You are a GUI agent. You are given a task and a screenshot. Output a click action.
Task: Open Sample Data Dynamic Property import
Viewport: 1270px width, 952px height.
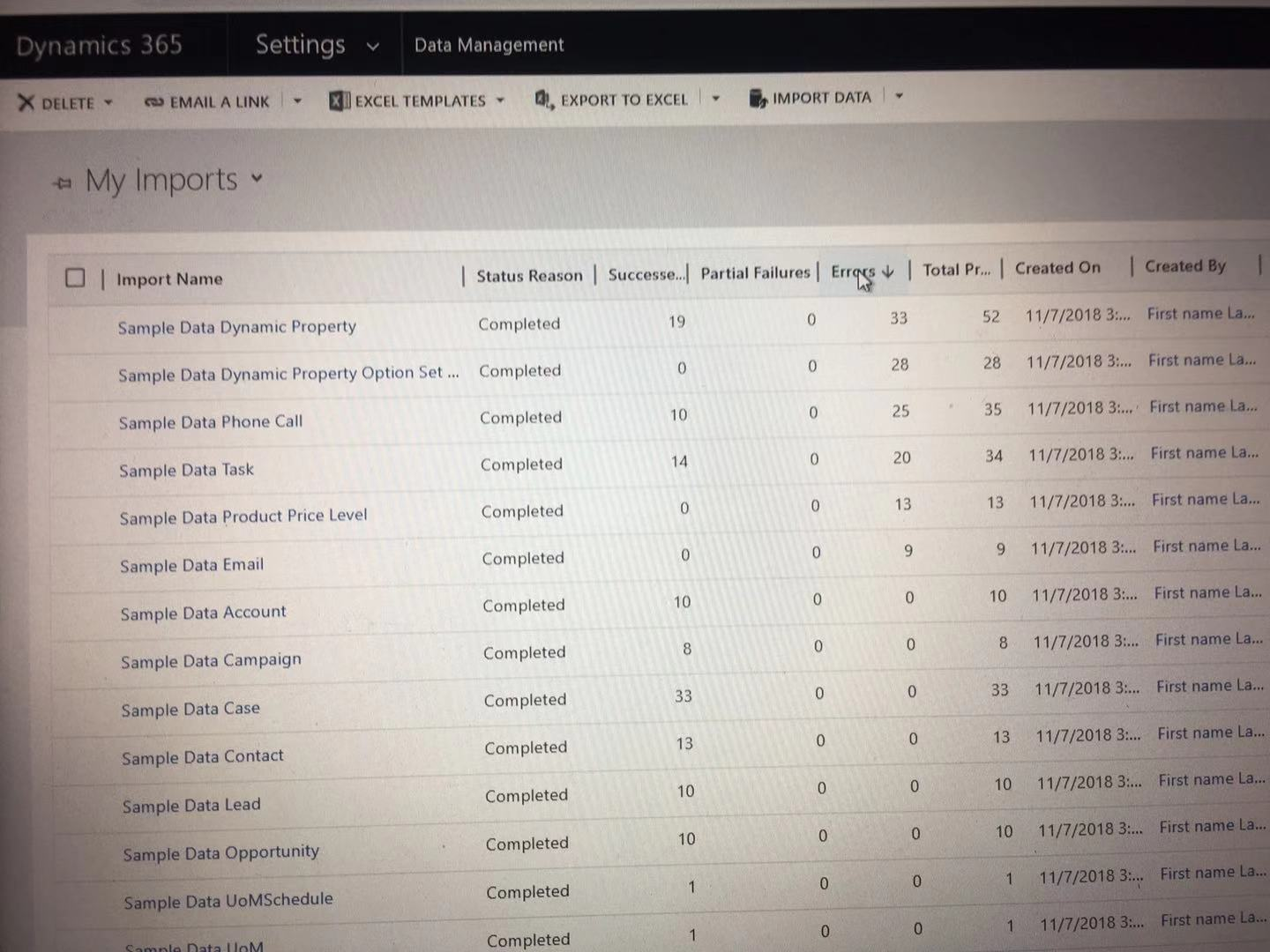pos(237,327)
